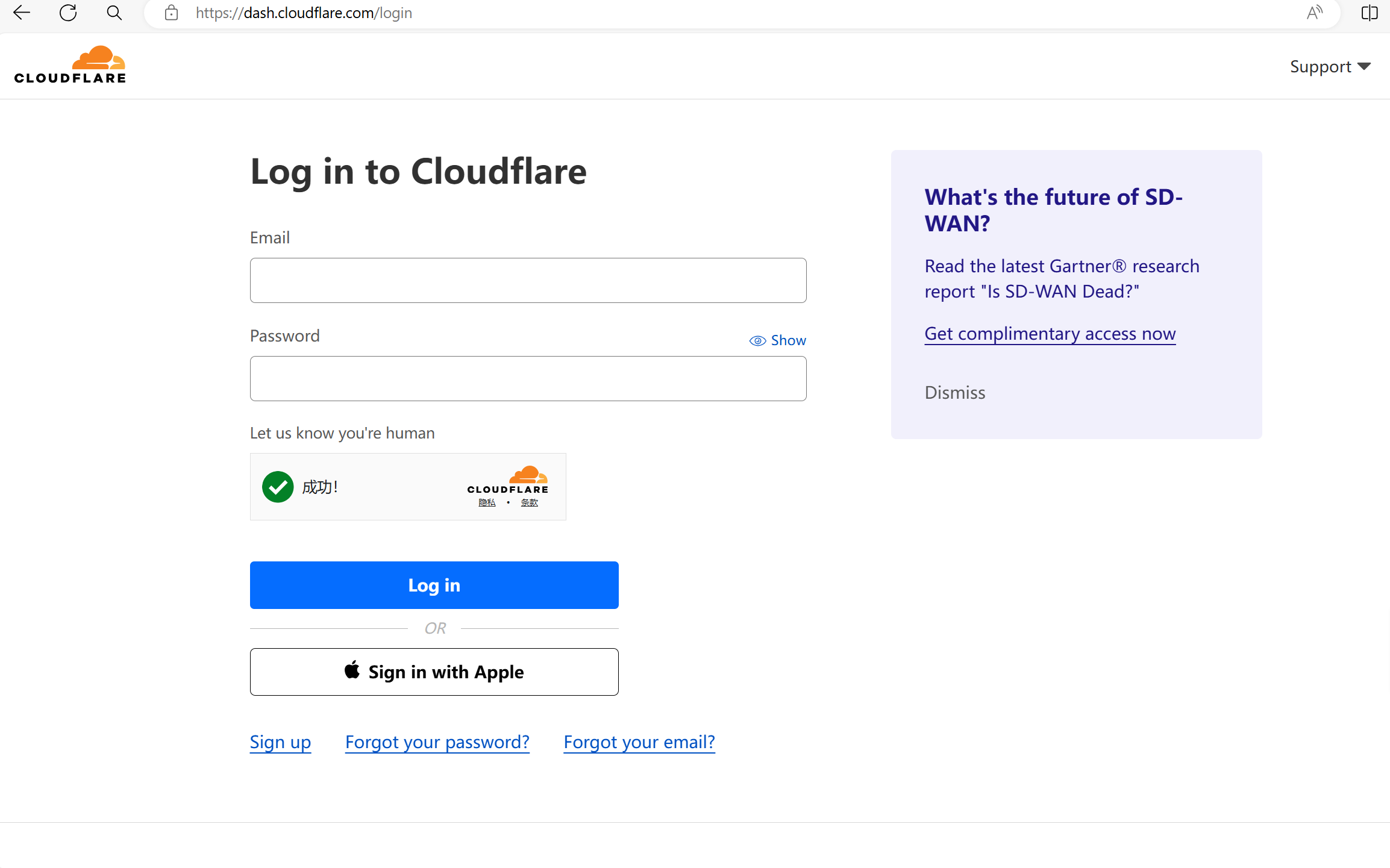The image size is (1390, 868).
Task: Click the green Turnstile success checkmark
Action: click(277, 487)
